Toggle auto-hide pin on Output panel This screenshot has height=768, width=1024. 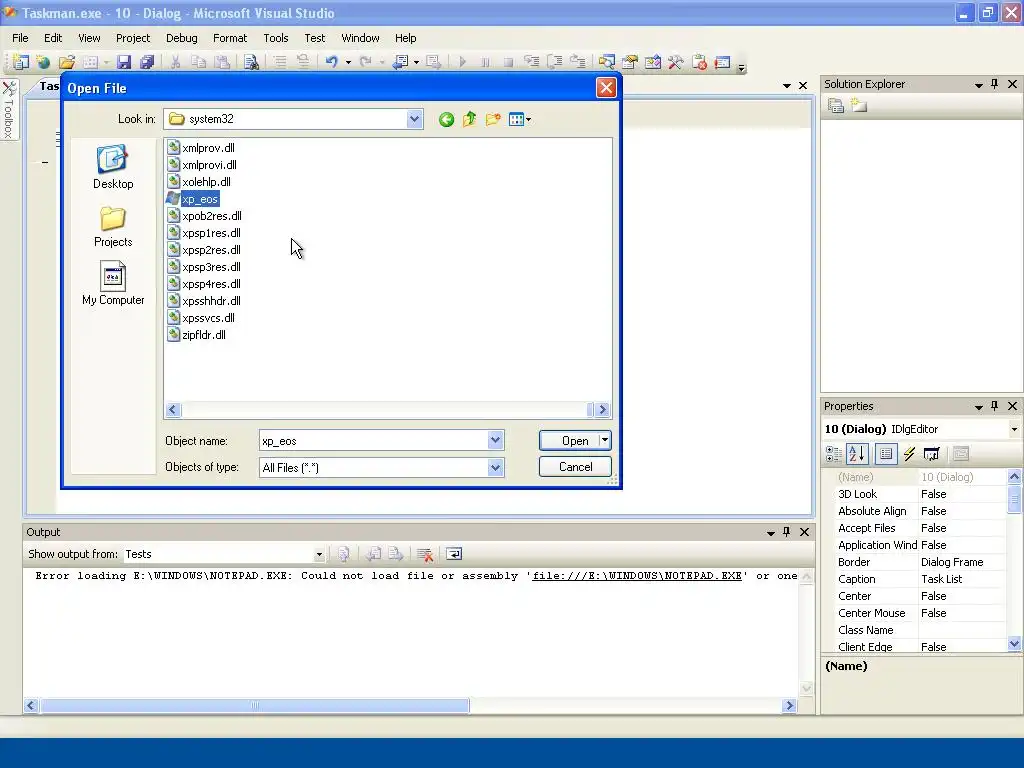tap(786, 532)
